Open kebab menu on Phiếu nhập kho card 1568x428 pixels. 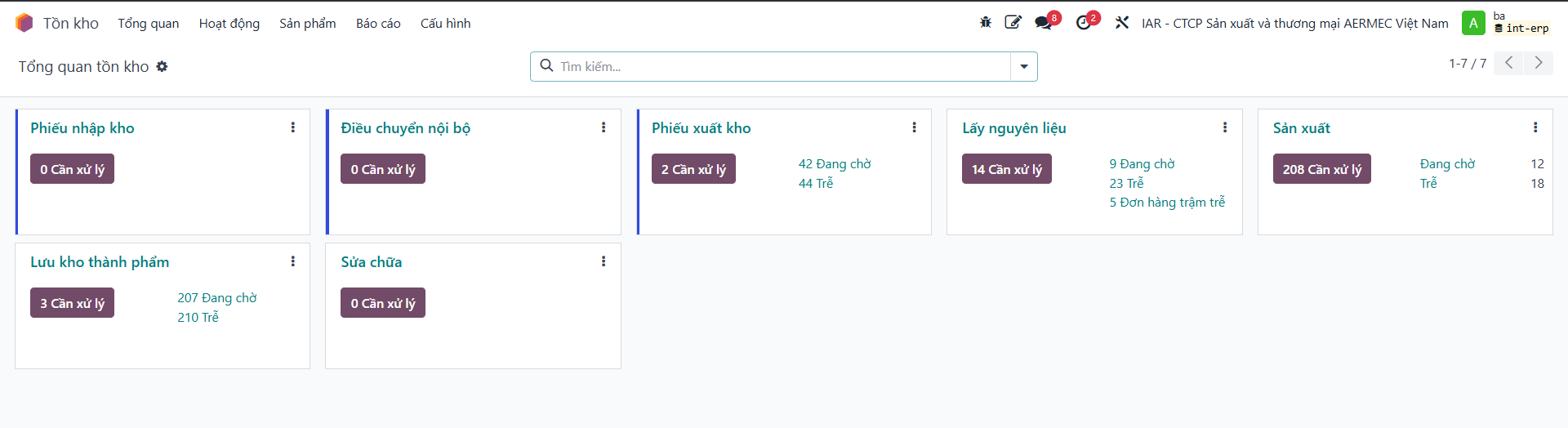click(x=293, y=127)
